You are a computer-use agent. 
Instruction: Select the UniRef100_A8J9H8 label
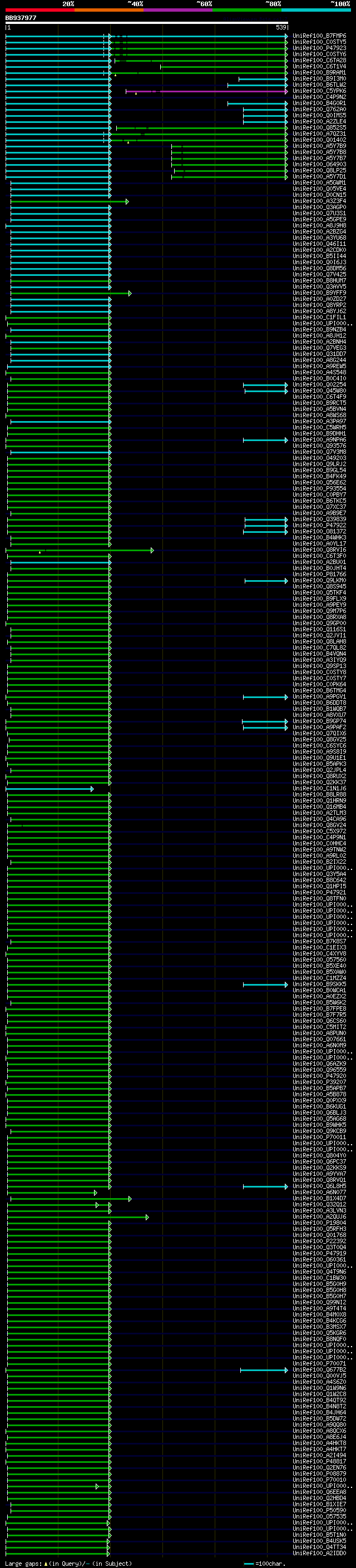[x=319, y=225]
